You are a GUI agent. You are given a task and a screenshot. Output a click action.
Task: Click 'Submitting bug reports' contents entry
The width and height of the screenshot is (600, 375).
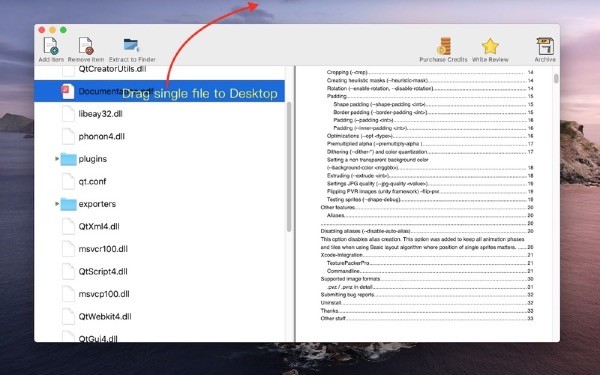click(x=347, y=295)
